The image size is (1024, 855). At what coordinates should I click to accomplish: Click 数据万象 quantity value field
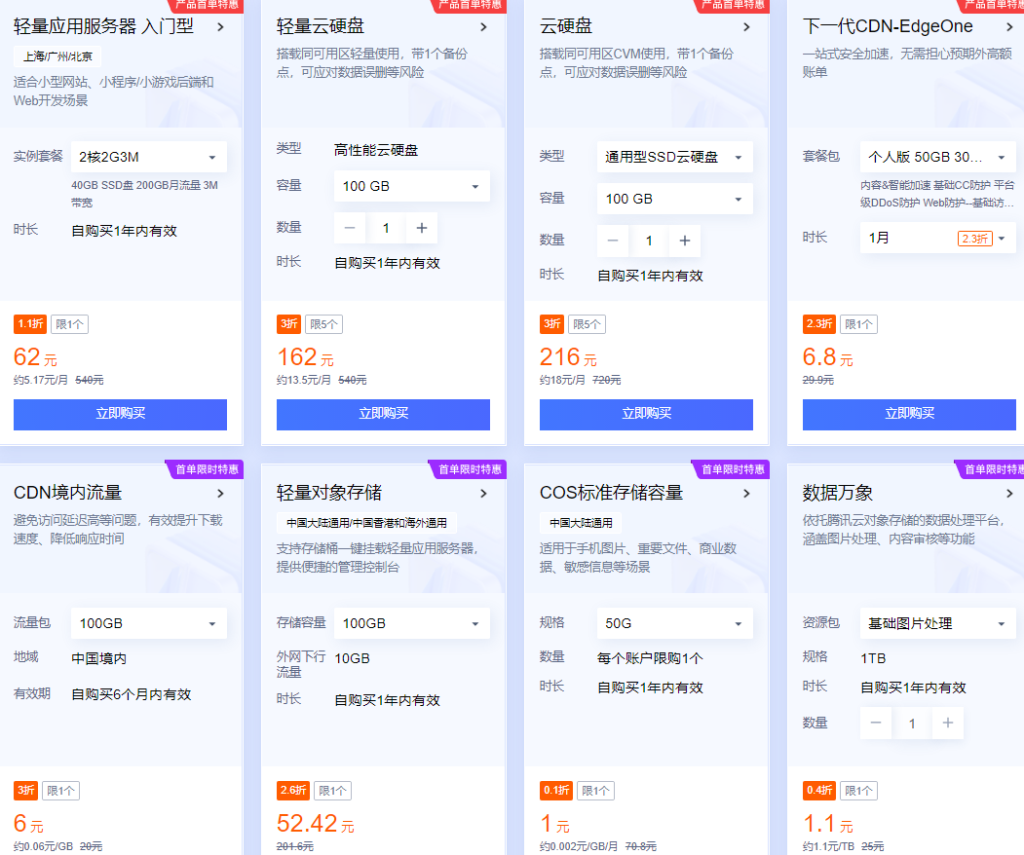click(912, 723)
